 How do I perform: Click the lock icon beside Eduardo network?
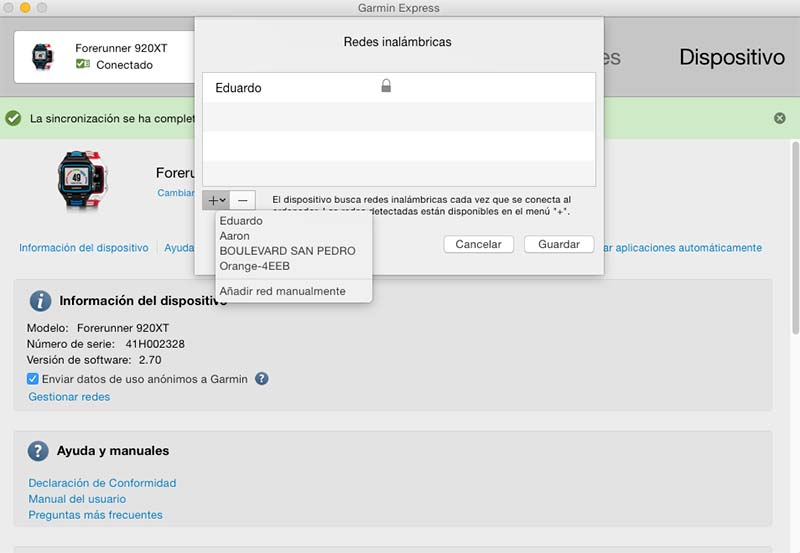point(386,86)
